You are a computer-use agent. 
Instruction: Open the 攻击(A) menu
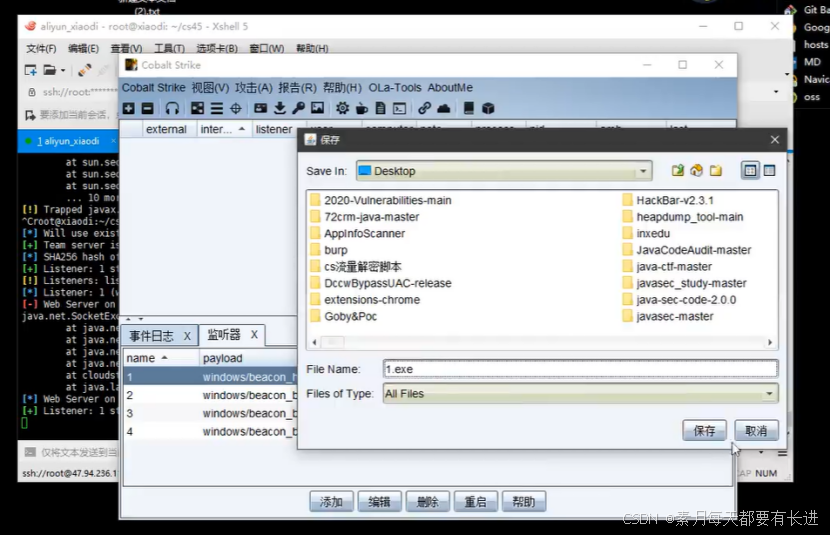(x=254, y=87)
